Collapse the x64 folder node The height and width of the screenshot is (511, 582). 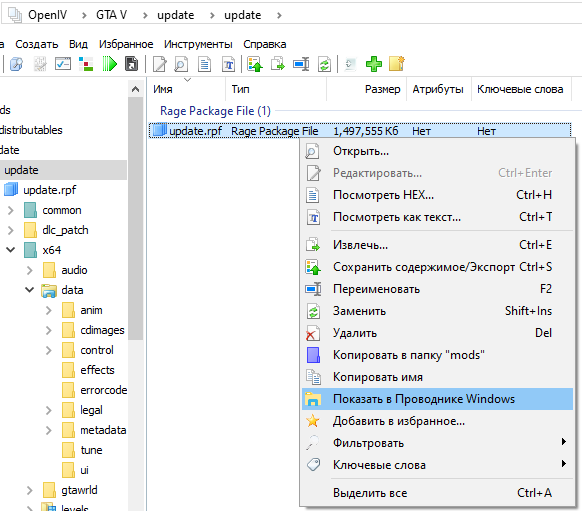pyautogui.click(x=11, y=250)
